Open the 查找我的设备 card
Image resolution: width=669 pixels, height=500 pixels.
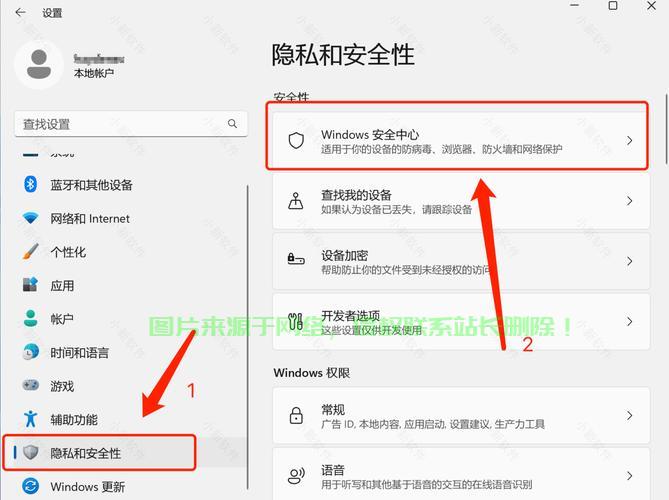[461, 201]
